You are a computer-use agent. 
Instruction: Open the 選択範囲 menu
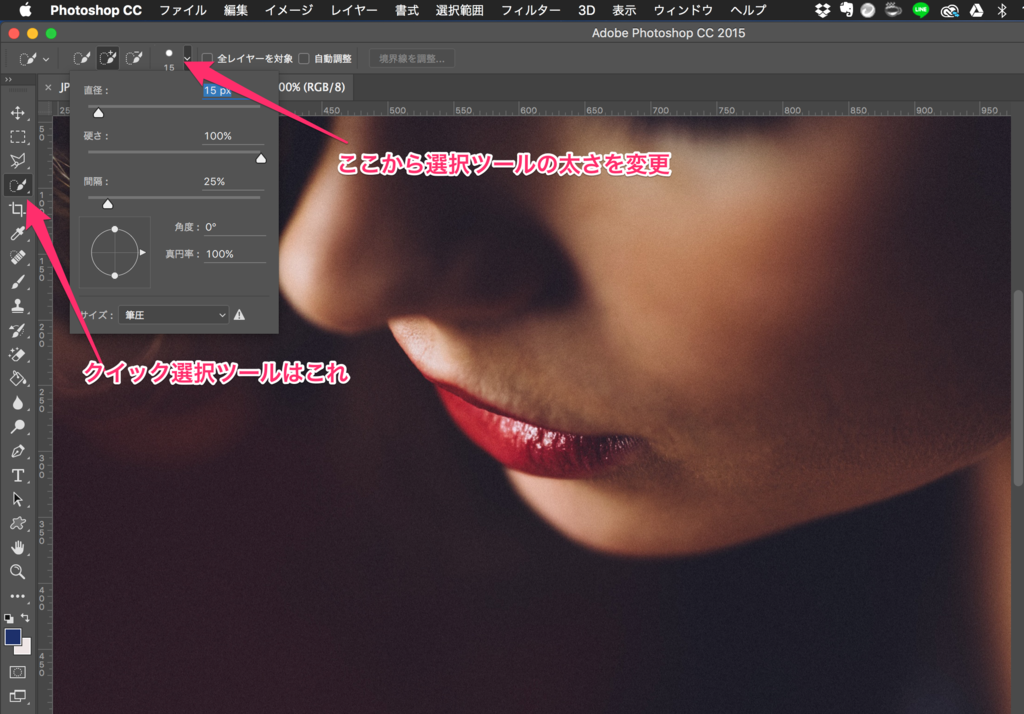pyautogui.click(x=460, y=10)
